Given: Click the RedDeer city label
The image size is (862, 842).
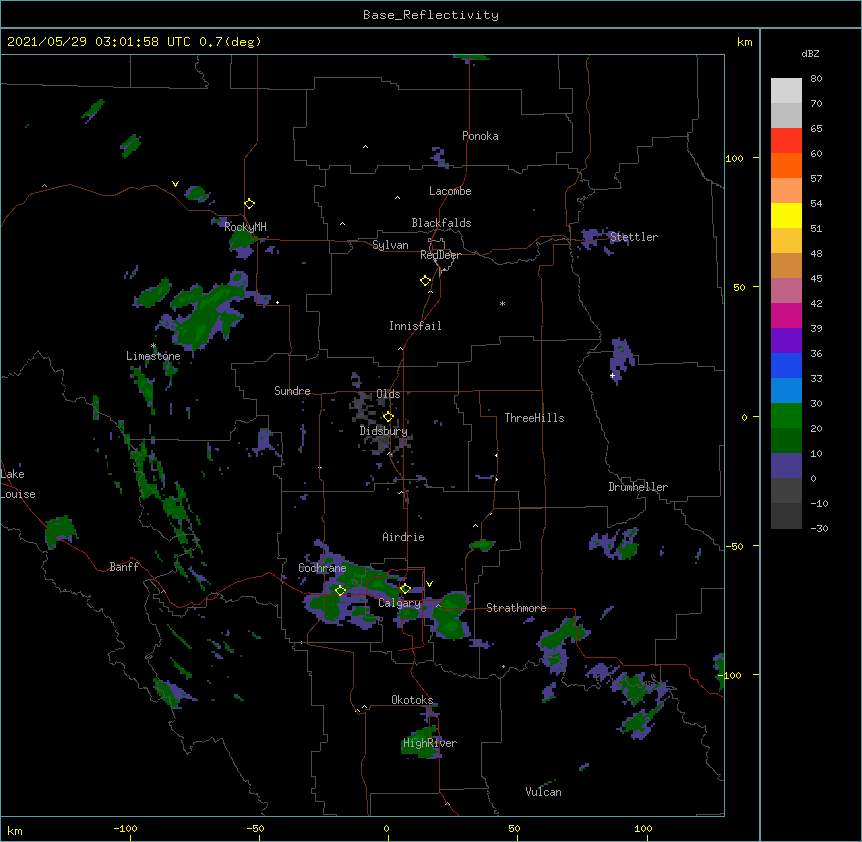Looking at the screenshot, I should pos(440,255).
